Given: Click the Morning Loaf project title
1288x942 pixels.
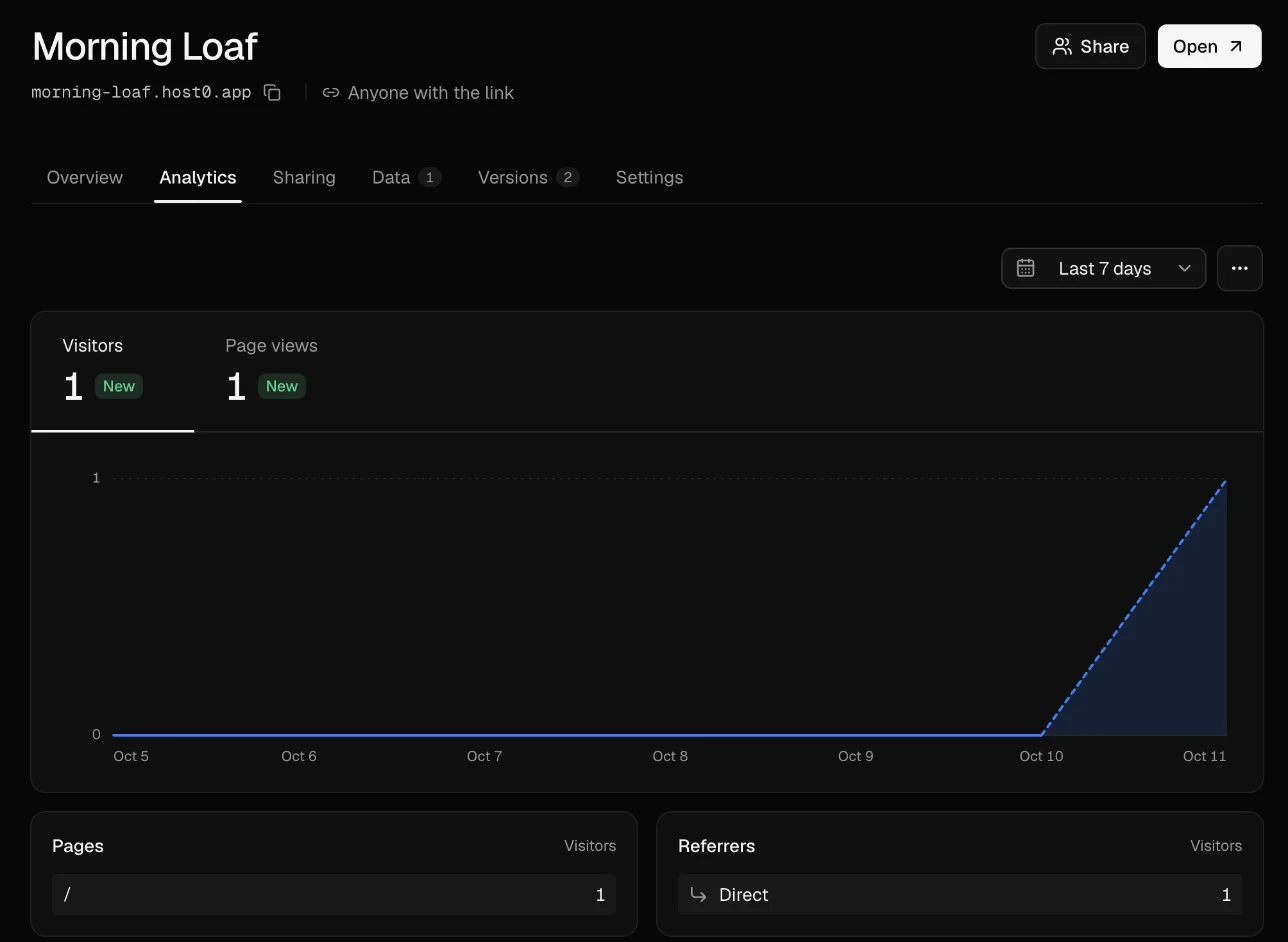Looking at the screenshot, I should [x=145, y=46].
